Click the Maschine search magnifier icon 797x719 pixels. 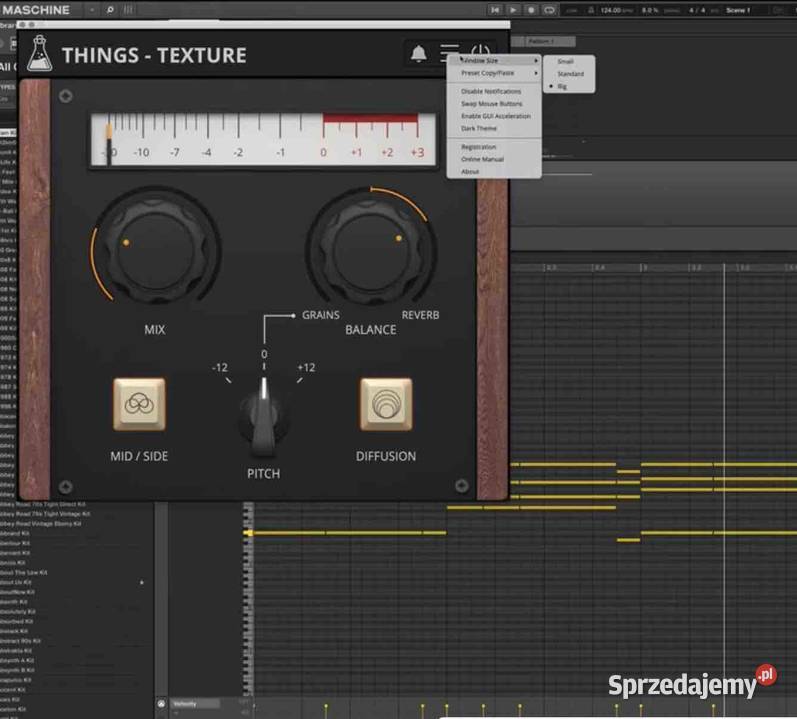[x=110, y=10]
